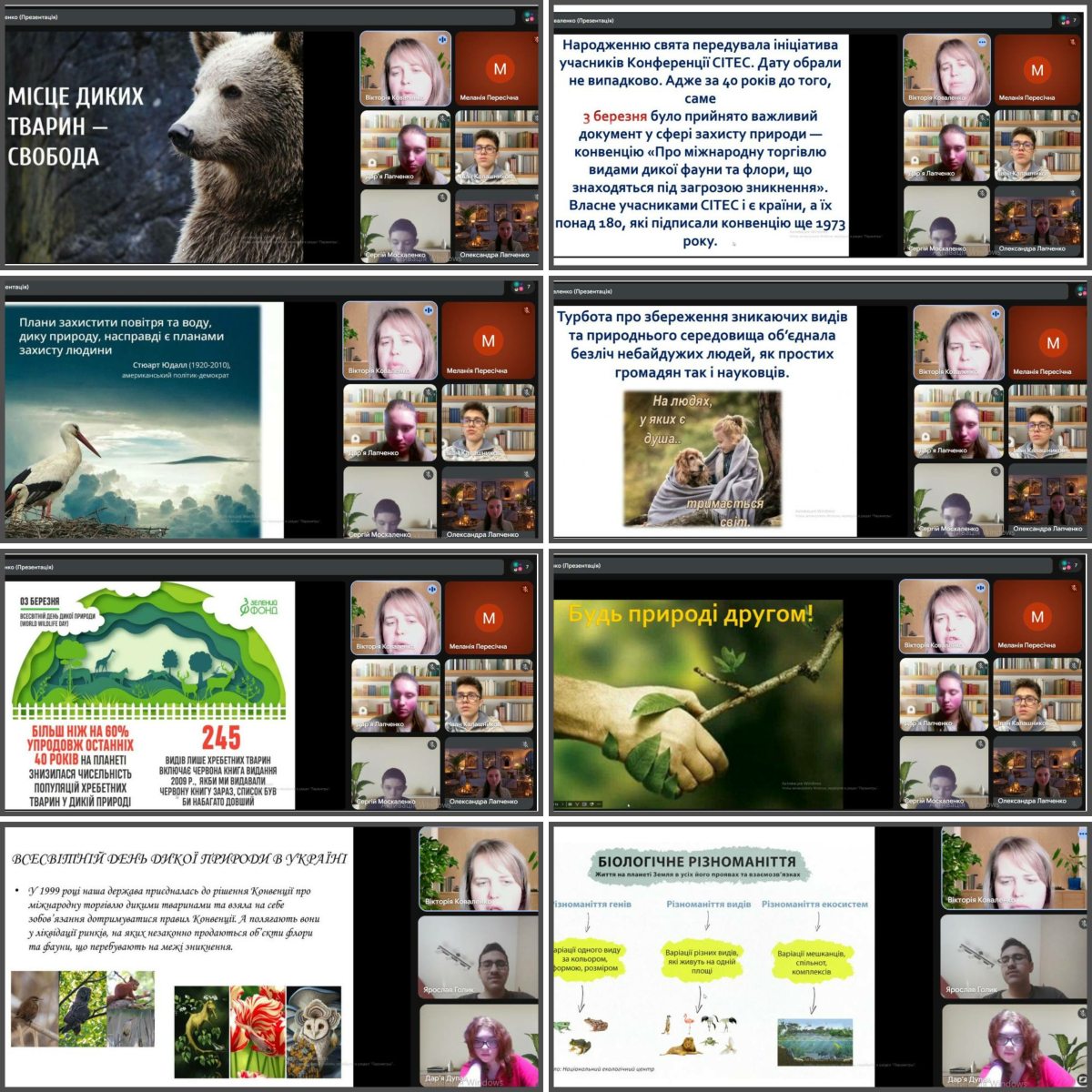Viewport: 1092px width, 1092px height.
Task: Open the three-dot menu on Вікторія's tile beside the CITES text slide
Action: (982, 42)
